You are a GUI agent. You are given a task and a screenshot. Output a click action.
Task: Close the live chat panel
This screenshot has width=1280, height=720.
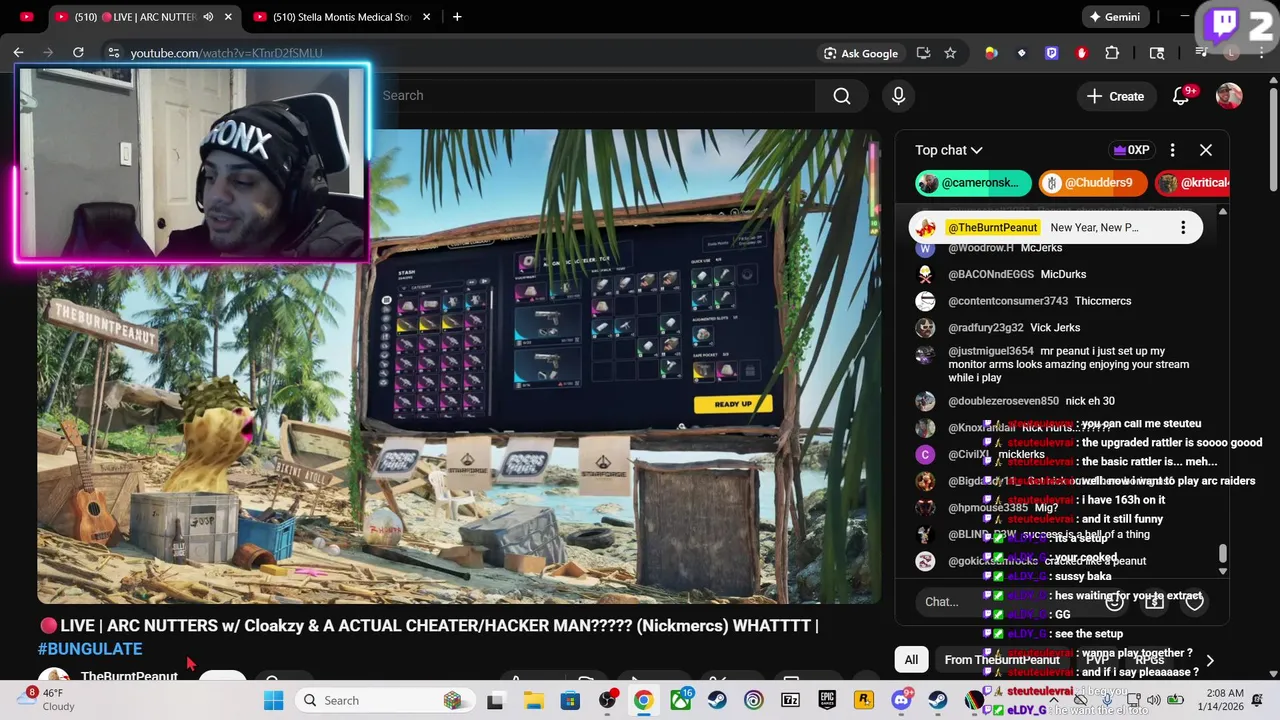click(x=1206, y=150)
